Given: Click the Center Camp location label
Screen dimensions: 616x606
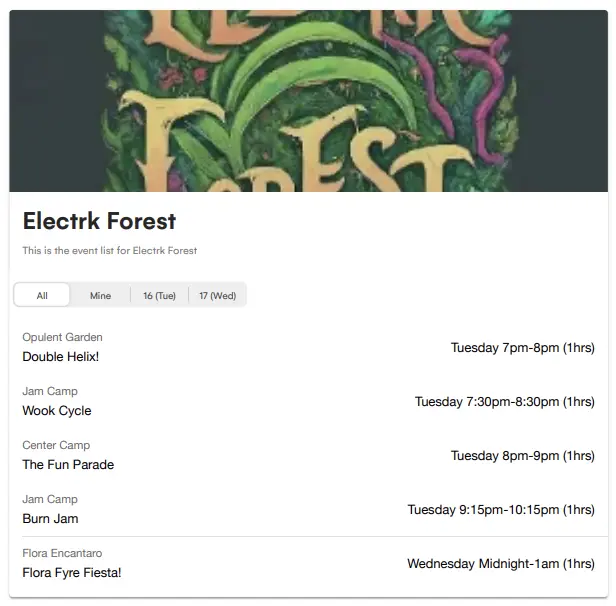Looking at the screenshot, I should pos(56,445).
